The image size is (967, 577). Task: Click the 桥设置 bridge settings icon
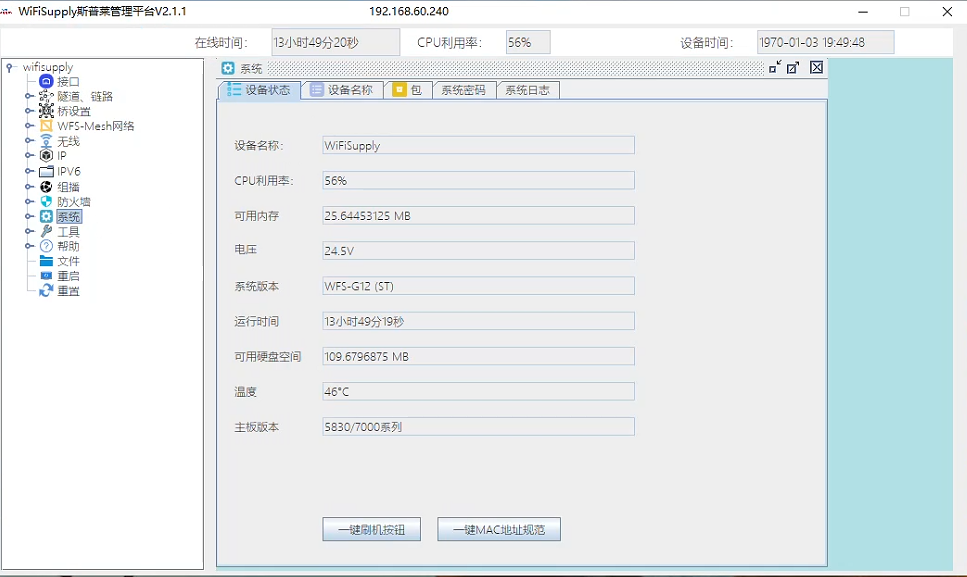46,111
